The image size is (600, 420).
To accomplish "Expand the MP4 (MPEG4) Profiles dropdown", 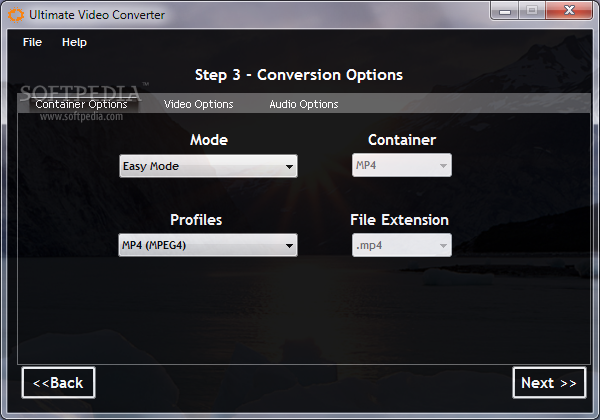I will (x=208, y=245).
